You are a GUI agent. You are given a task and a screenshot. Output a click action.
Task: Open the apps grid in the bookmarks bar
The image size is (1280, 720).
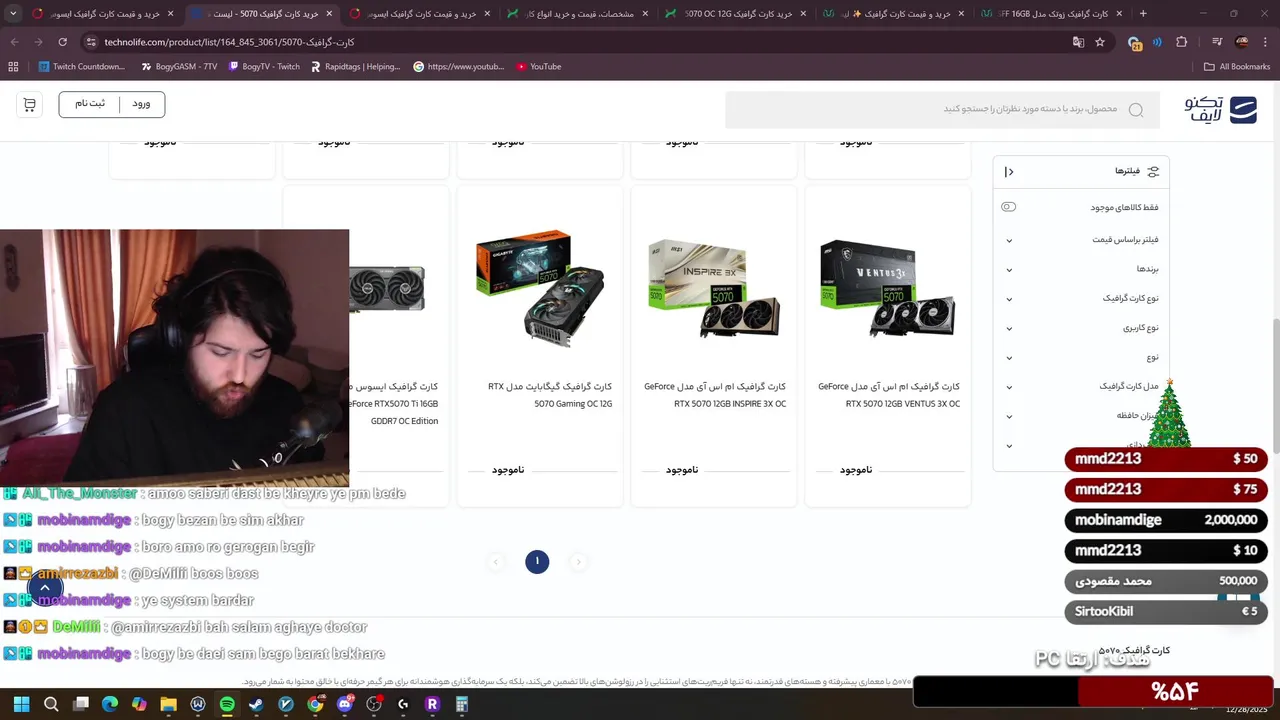tap(13, 67)
